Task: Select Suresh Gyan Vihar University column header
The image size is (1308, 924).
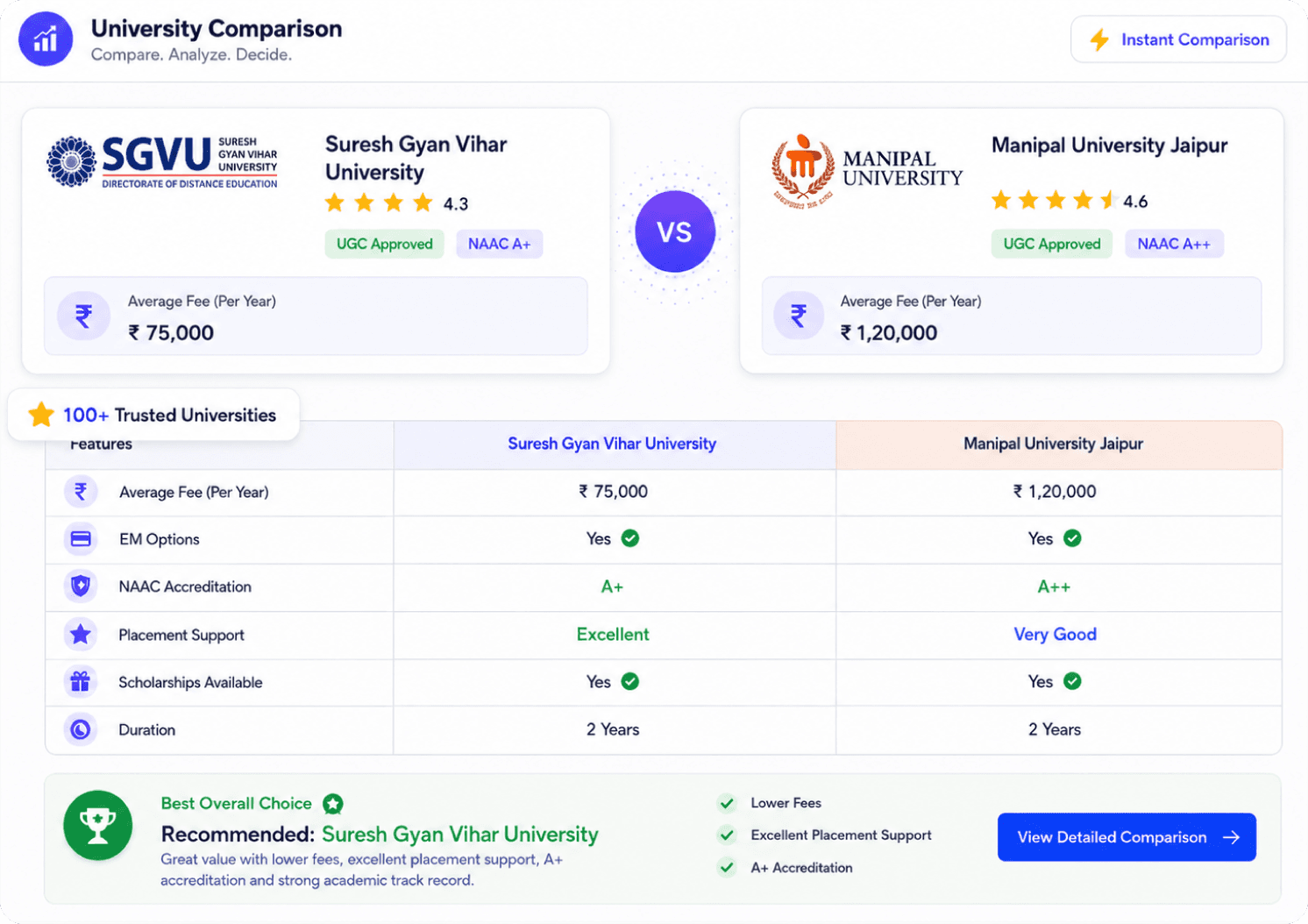Action: 613,444
